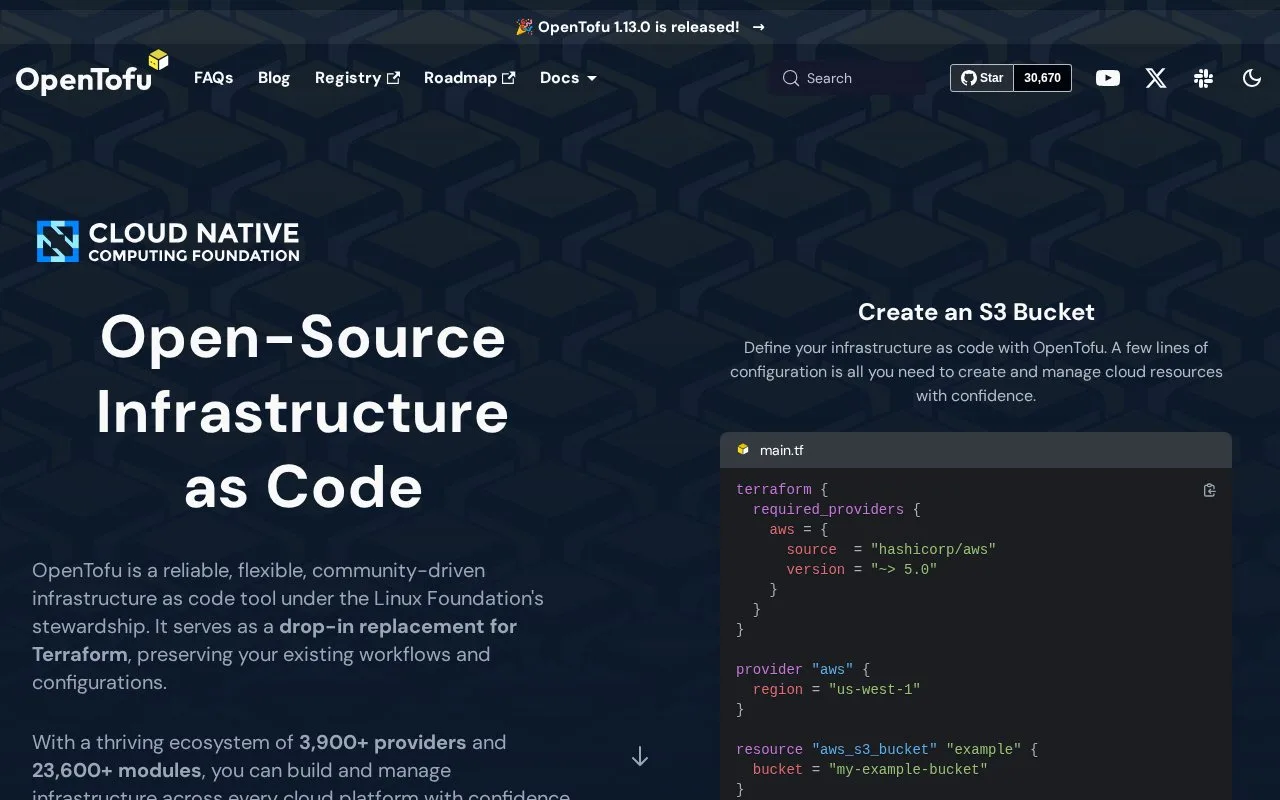Click the 'drop-in replacement for Terraform' text
Viewport: 1280px width, 800px height.
275,640
